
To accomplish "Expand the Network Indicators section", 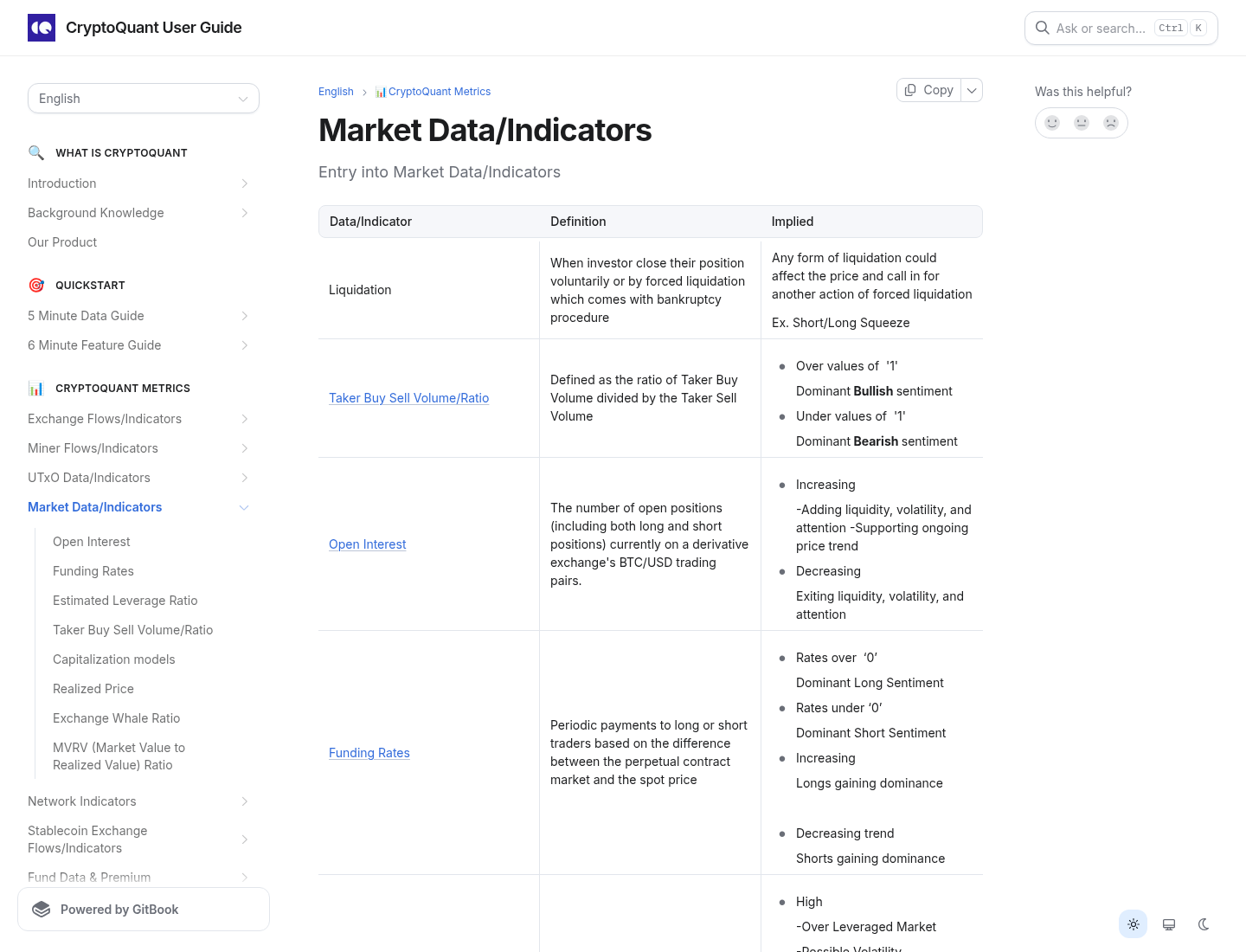I will click(245, 801).
